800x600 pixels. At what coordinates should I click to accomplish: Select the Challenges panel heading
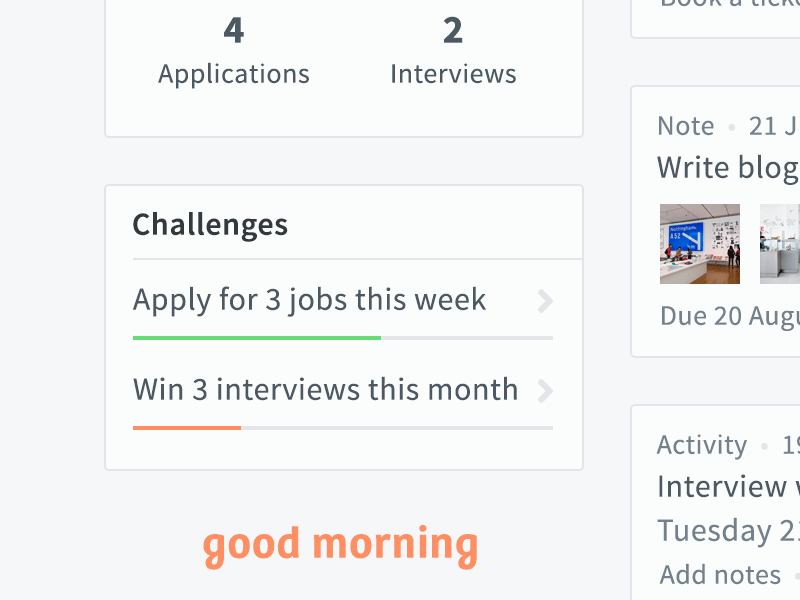point(210,224)
